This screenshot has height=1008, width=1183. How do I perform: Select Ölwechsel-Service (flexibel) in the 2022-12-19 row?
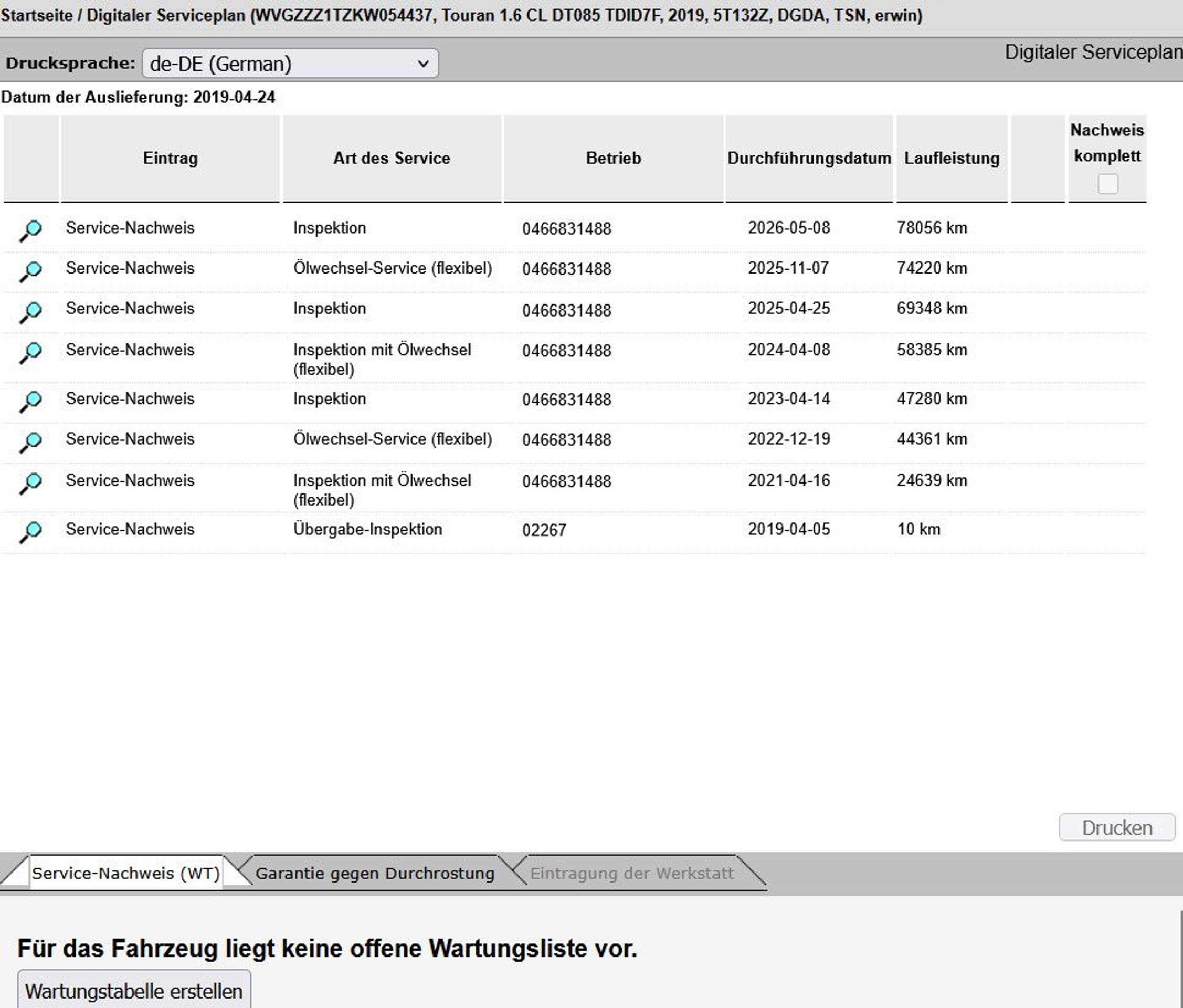point(392,439)
